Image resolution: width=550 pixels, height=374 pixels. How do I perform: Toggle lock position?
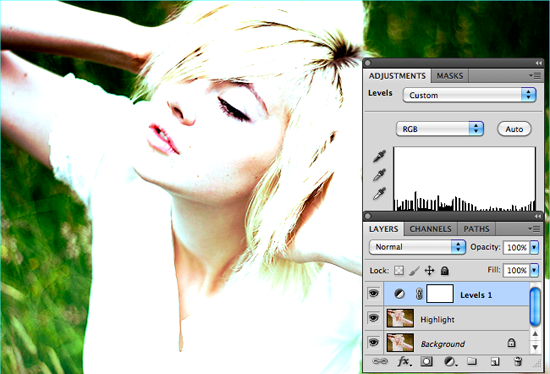pos(429,271)
